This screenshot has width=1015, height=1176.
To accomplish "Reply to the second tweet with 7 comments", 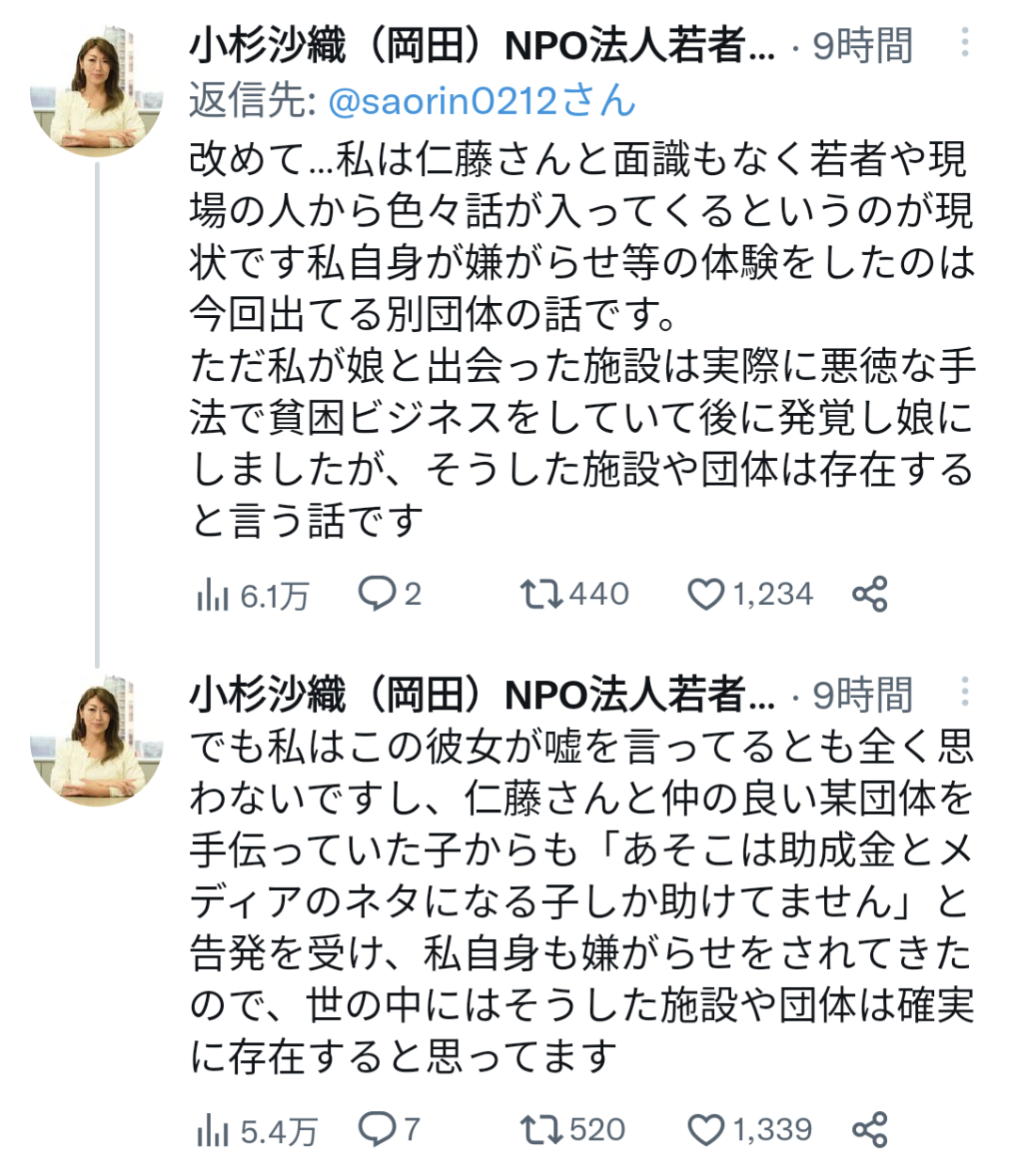I will (389, 1129).
